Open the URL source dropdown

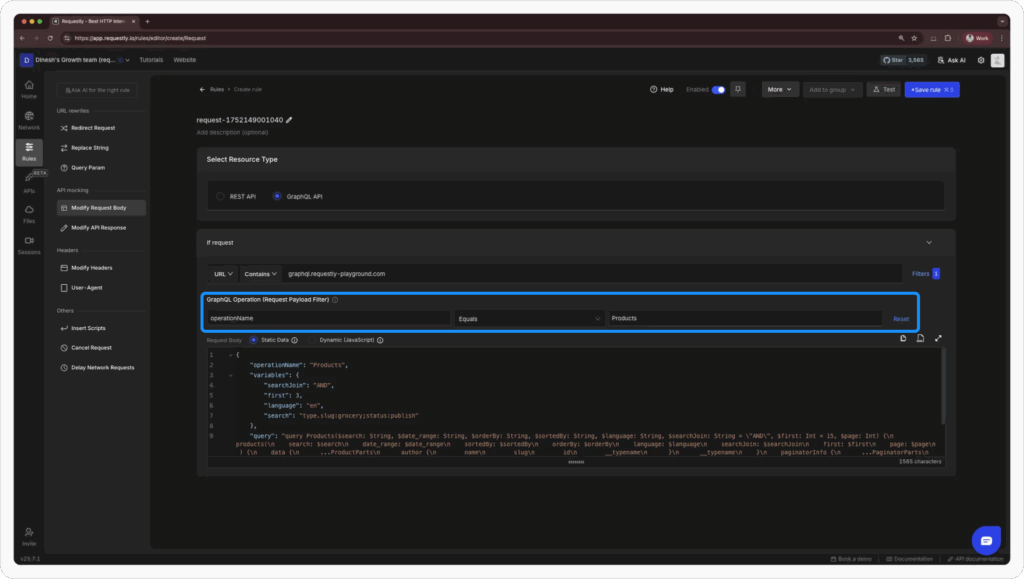223,274
